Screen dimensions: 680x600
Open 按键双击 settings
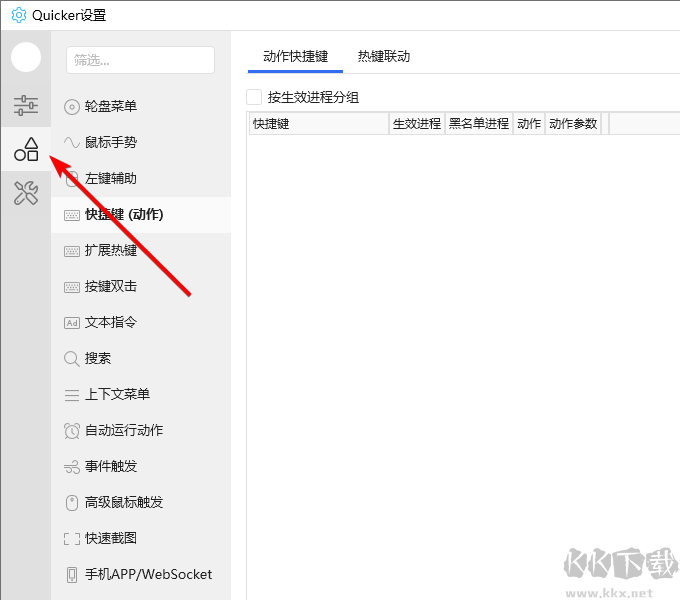pos(141,287)
